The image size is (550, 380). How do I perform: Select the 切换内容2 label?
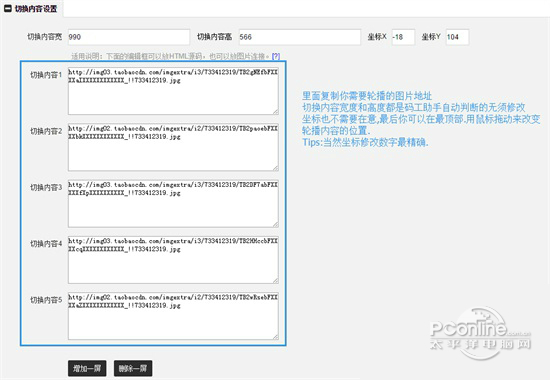click(46, 131)
